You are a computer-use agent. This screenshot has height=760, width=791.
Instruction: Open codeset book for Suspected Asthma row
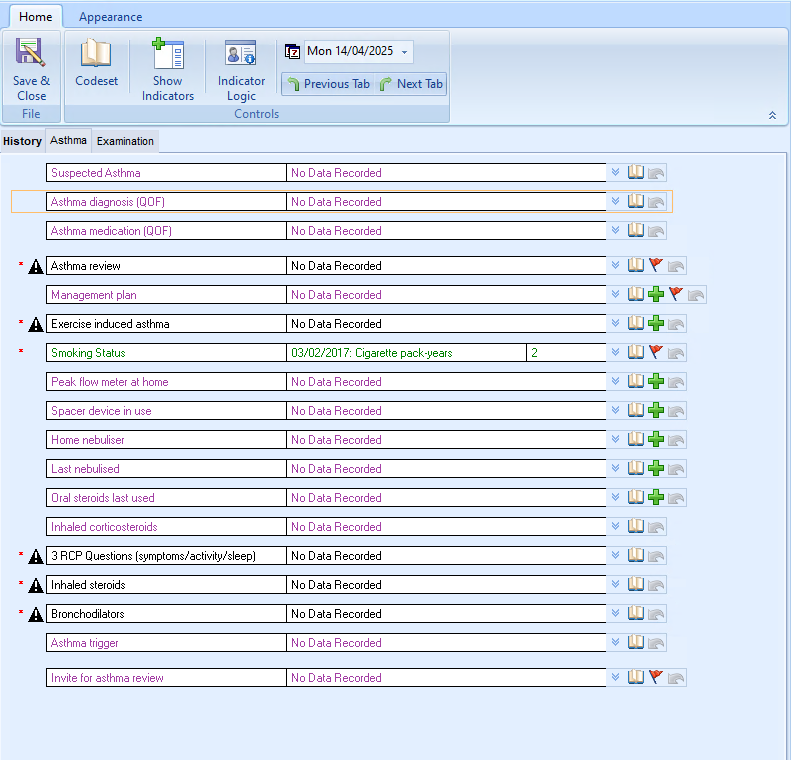tap(636, 172)
